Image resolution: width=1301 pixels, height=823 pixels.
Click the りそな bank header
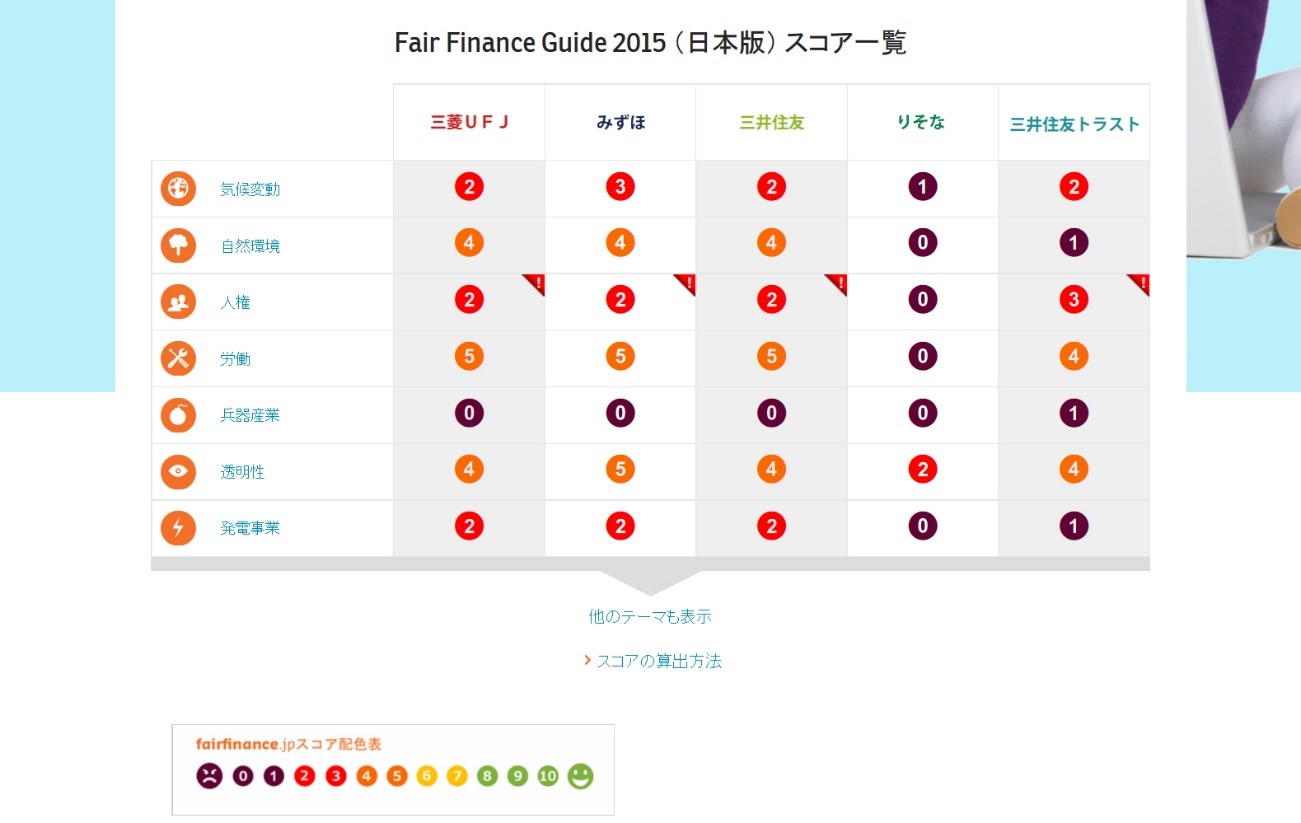tap(922, 123)
